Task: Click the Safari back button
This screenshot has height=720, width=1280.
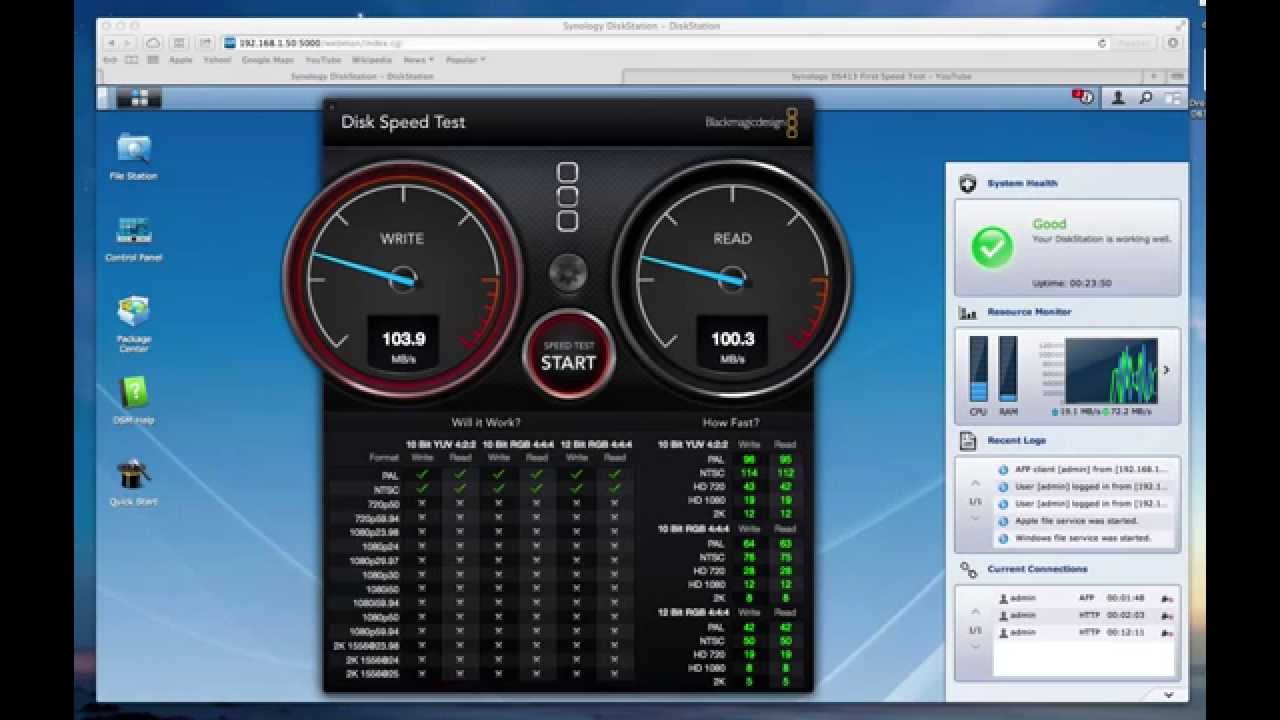Action: tap(111, 43)
